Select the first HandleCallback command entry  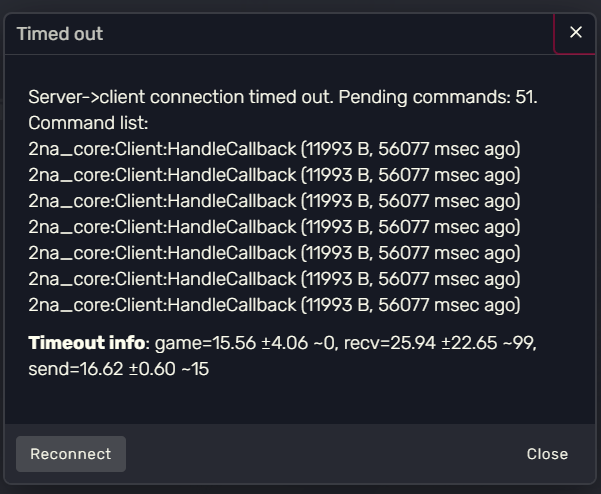(274, 149)
